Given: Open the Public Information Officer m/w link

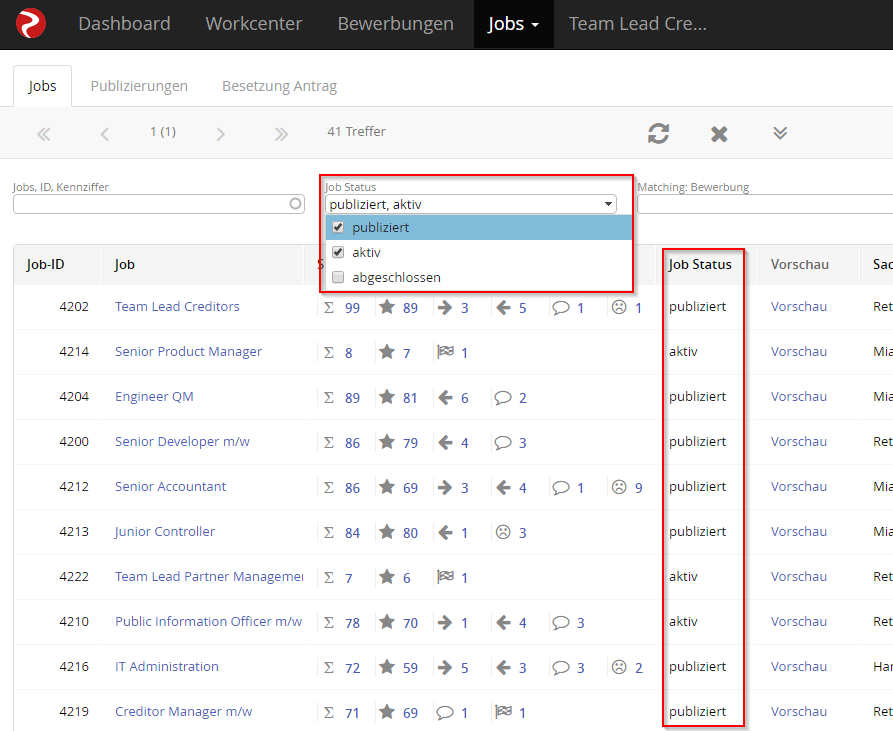Looking at the screenshot, I should click(x=208, y=621).
